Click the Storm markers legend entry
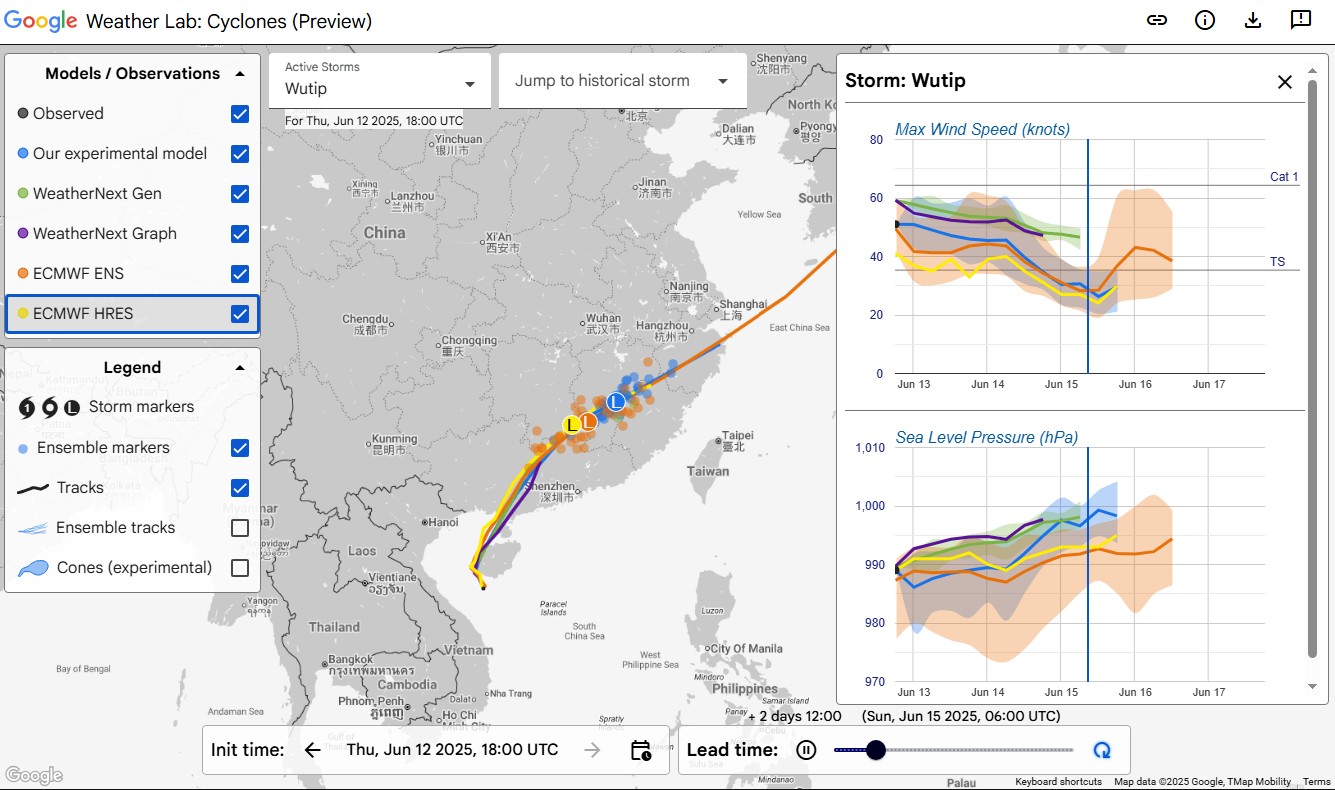 click(x=141, y=407)
